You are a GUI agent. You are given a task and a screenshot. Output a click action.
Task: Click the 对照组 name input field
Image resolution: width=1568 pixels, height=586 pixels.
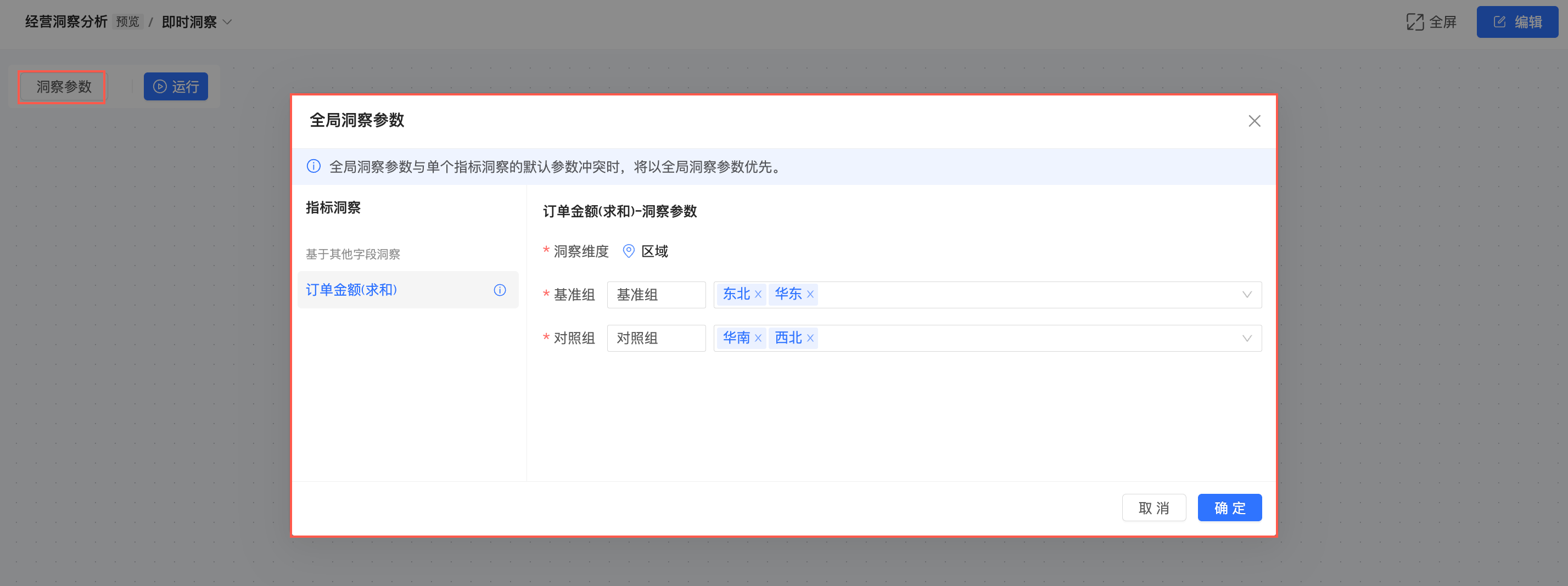(x=656, y=339)
